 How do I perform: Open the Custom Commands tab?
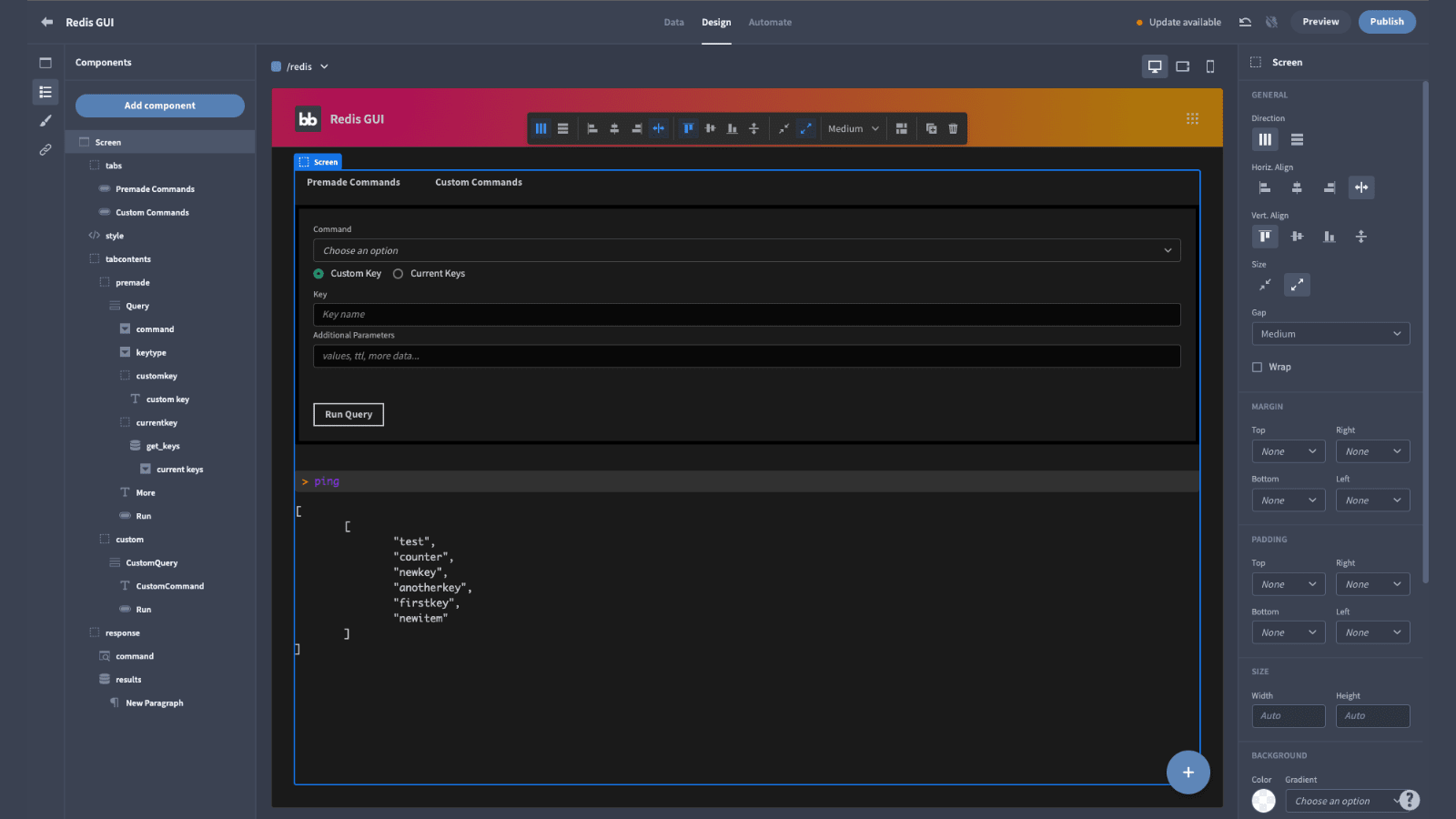tap(479, 182)
